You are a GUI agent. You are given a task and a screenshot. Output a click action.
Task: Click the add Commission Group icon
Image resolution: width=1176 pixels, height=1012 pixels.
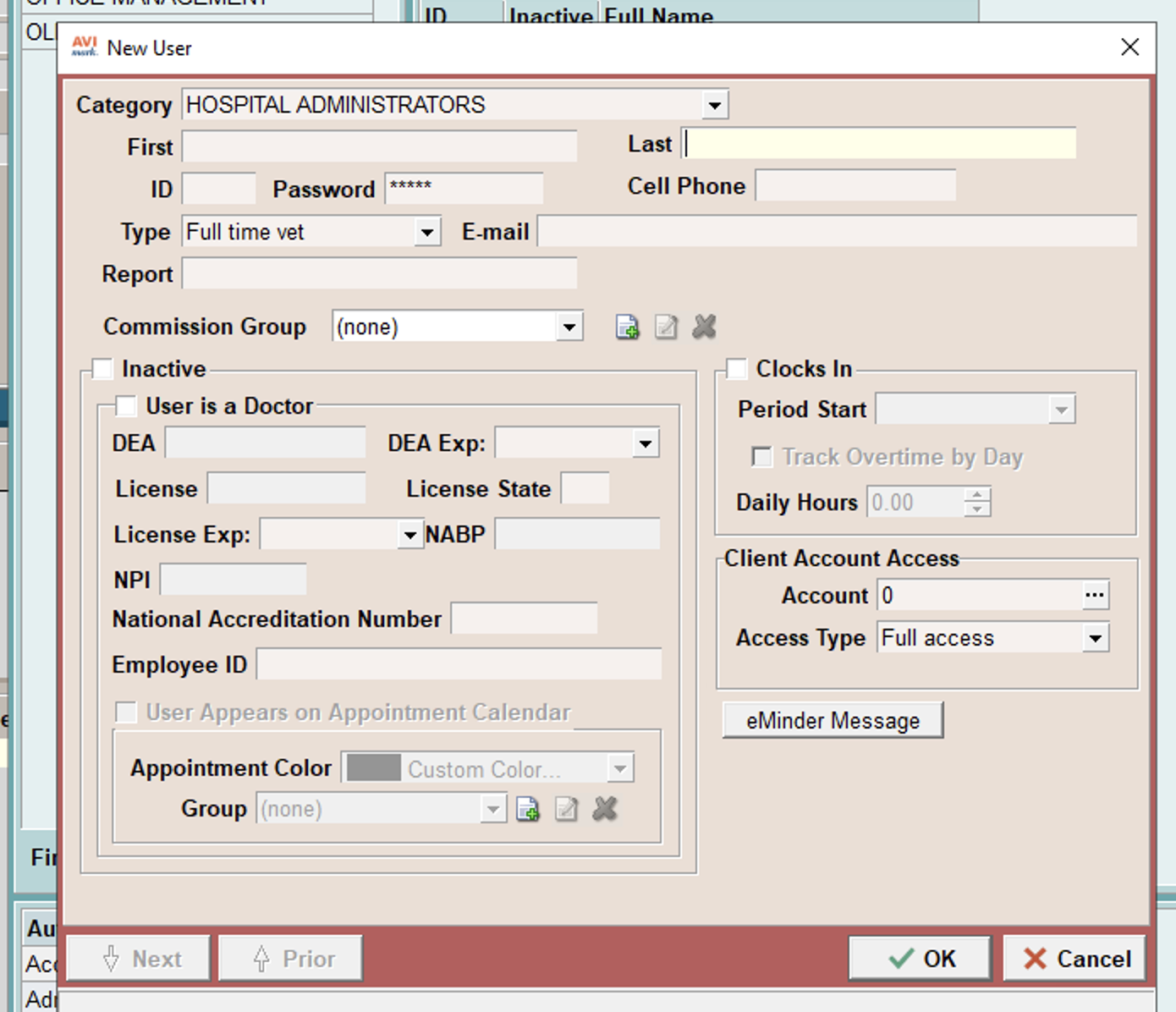tap(627, 327)
